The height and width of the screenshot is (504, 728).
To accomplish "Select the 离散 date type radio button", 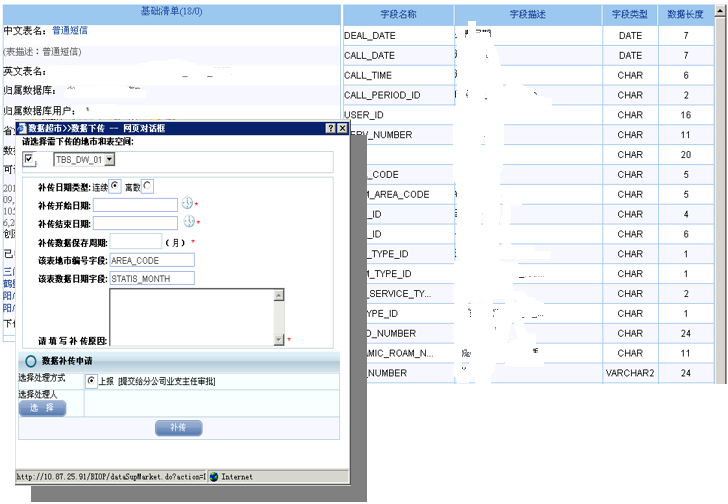I will point(147,186).
